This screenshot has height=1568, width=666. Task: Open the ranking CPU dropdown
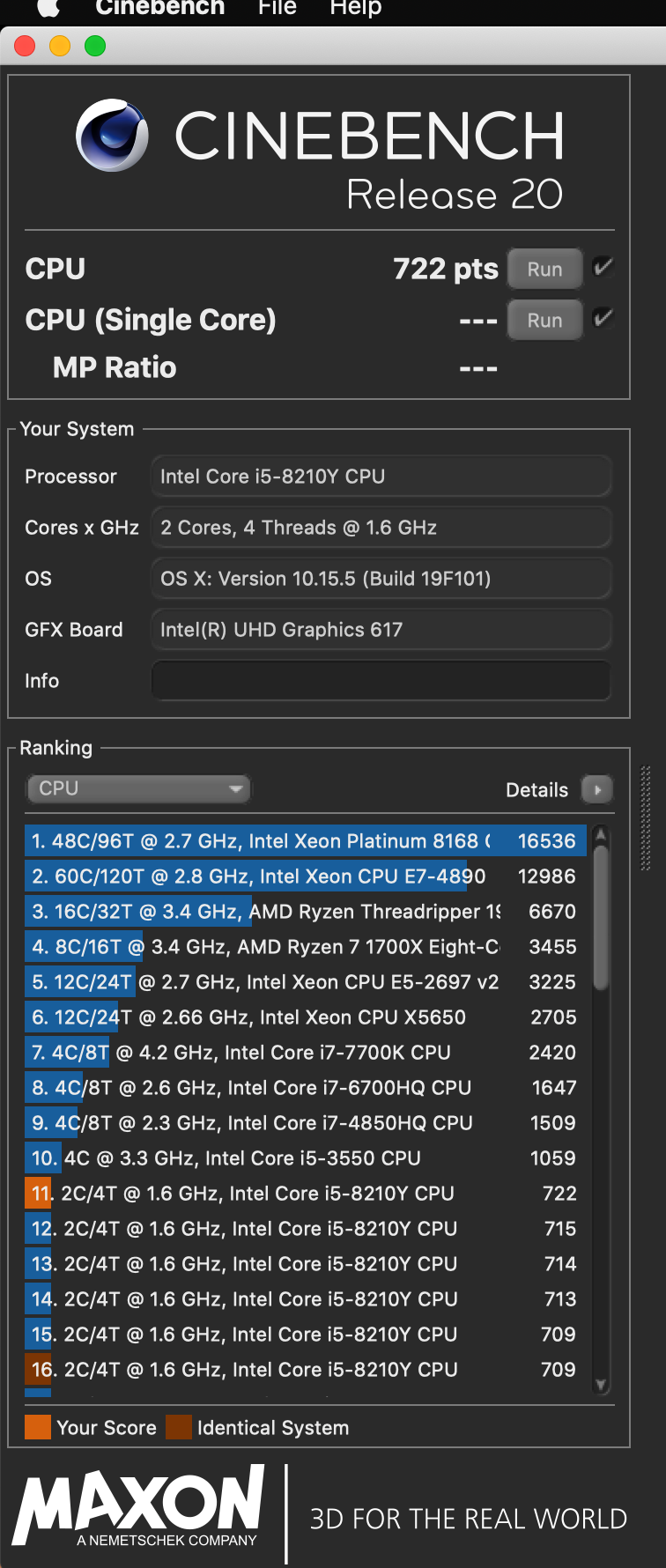click(138, 788)
